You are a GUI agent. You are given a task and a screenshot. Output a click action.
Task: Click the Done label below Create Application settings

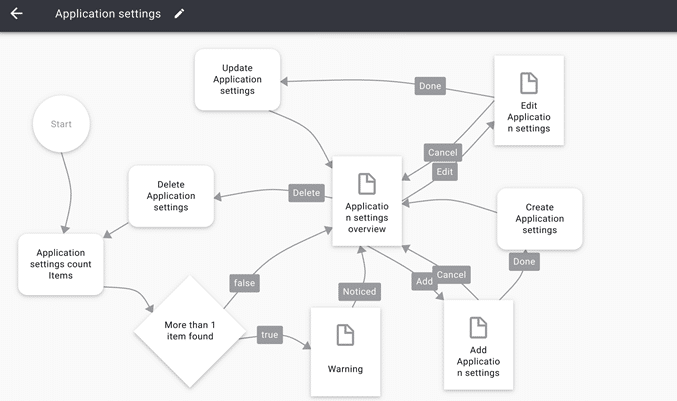click(x=524, y=262)
